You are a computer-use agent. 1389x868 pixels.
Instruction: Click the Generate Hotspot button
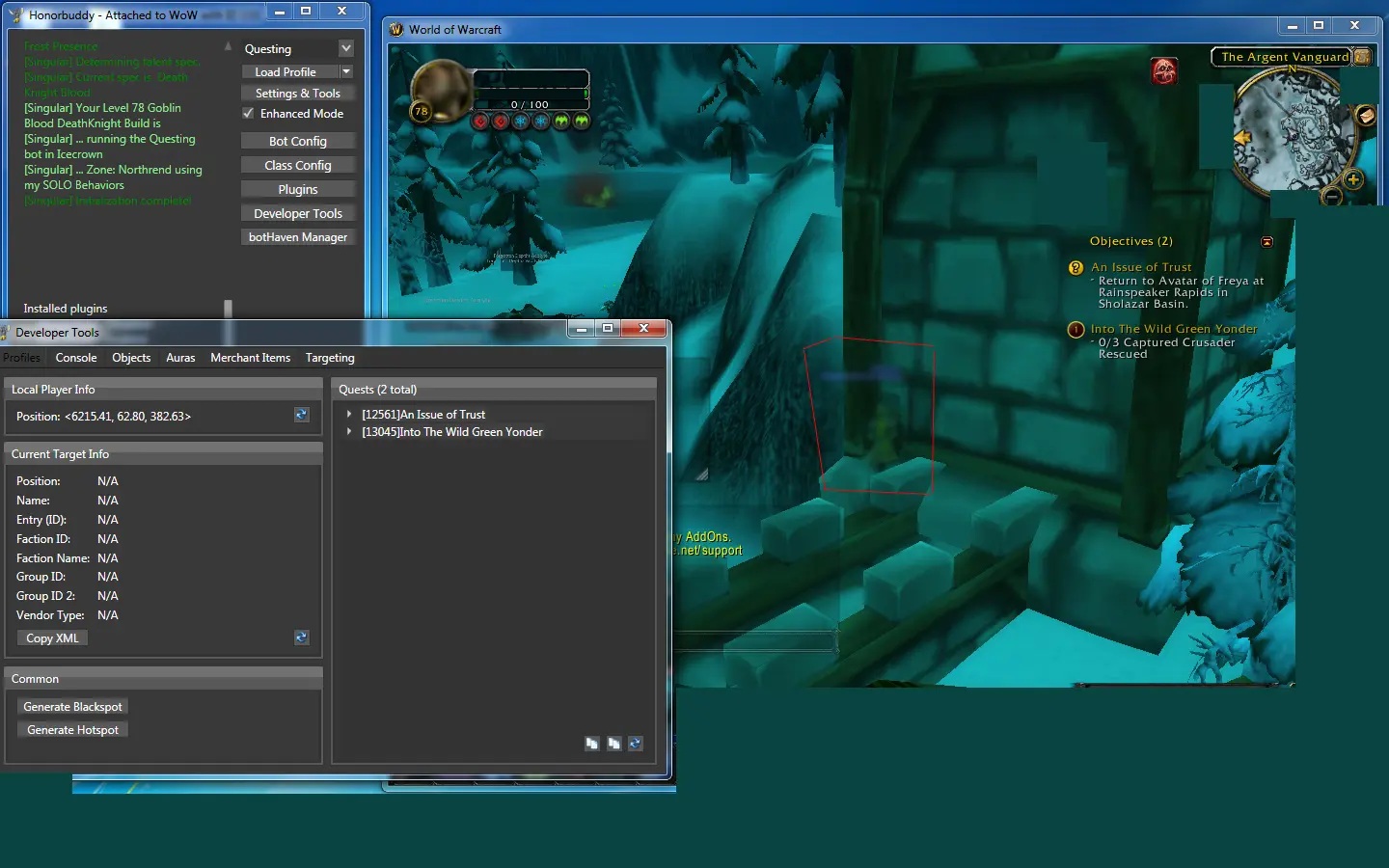(72, 730)
